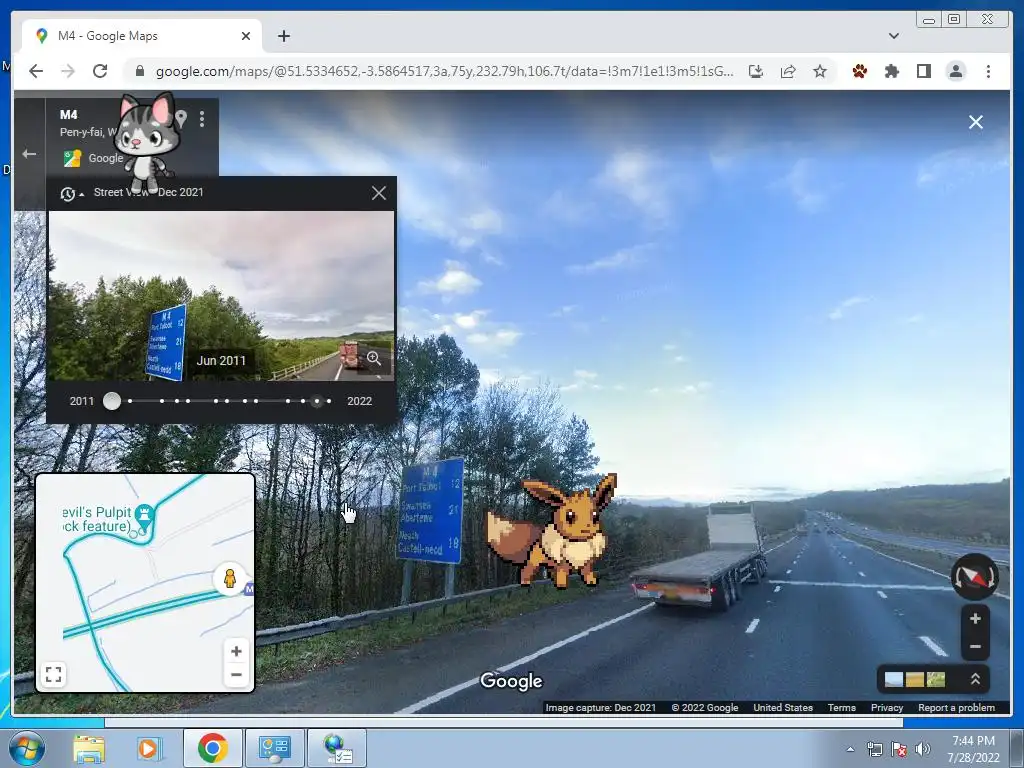Open Street View three-dot options menu
The width and height of the screenshot is (1024, 768).
pyautogui.click(x=202, y=119)
